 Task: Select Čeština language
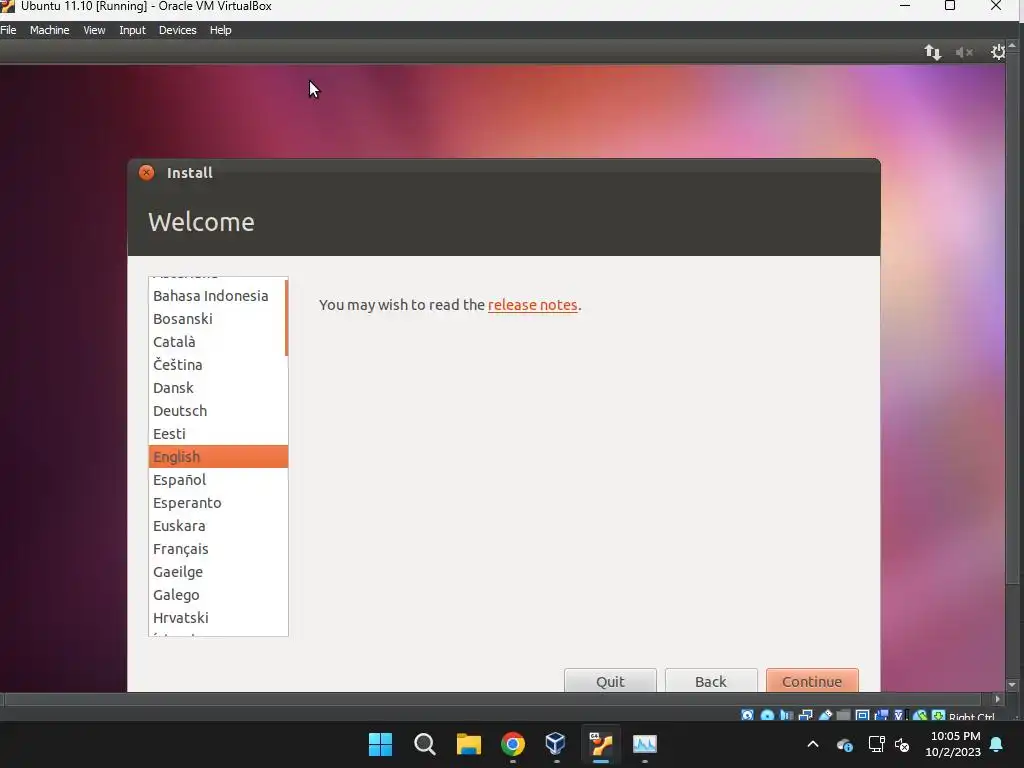[x=218, y=364]
